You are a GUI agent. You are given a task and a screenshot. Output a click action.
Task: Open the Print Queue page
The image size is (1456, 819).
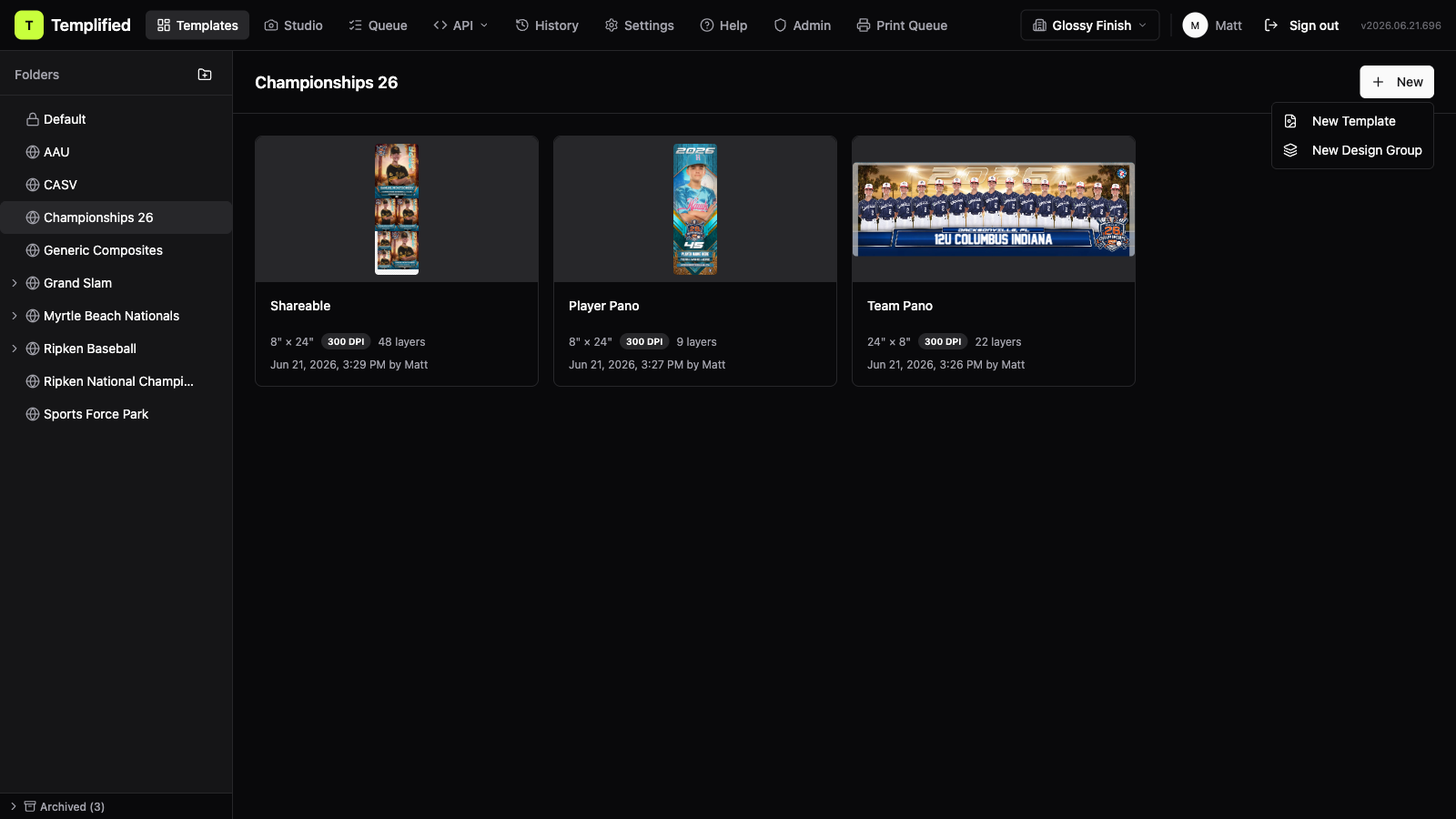tap(902, 25)
